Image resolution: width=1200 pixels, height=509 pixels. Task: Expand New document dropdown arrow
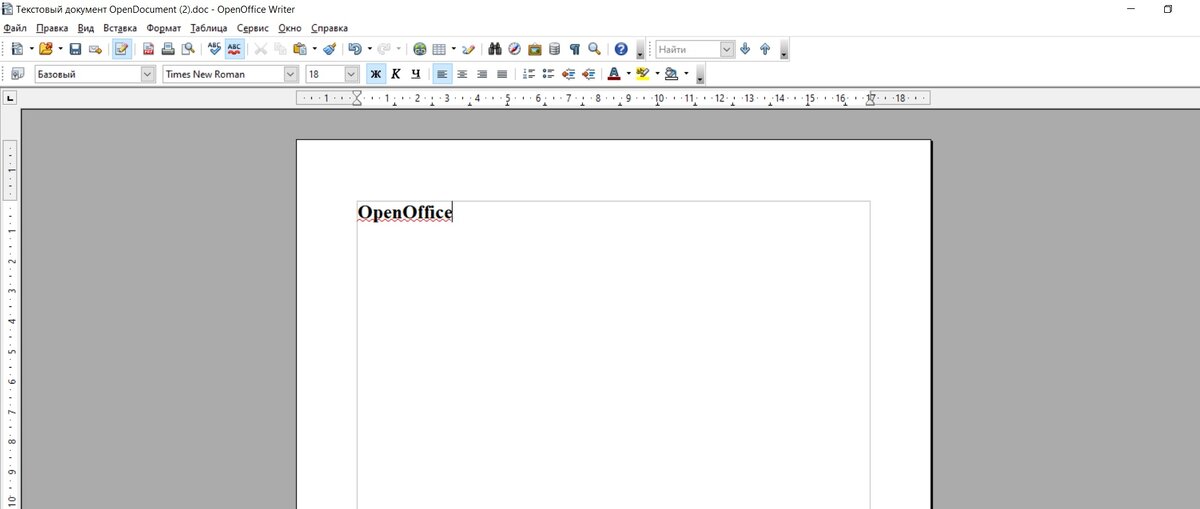point(31,48)
